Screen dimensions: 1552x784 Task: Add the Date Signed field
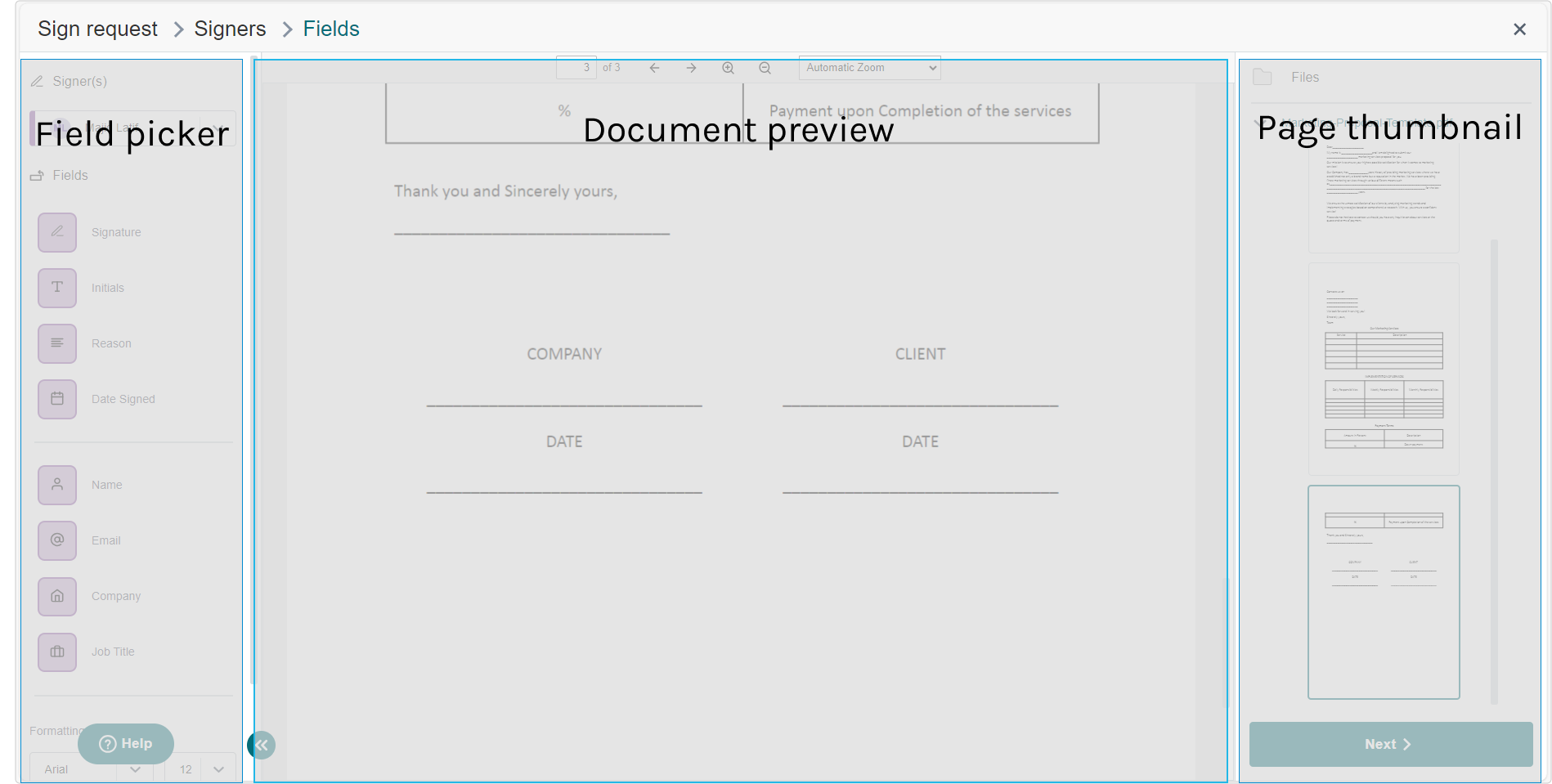pyautogui.click(x=57, y=399)
